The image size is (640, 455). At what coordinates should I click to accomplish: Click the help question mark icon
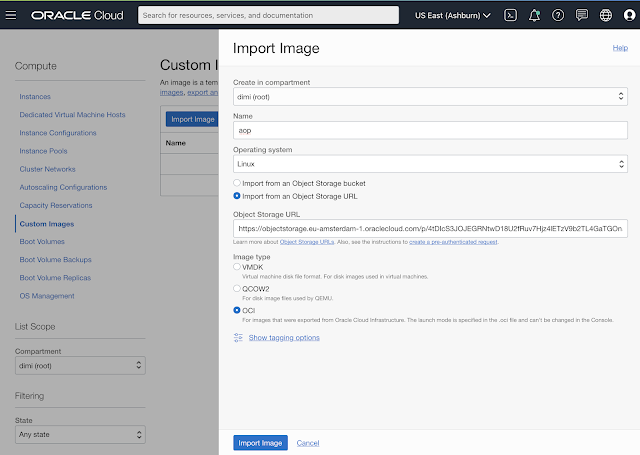coord(558,16)
